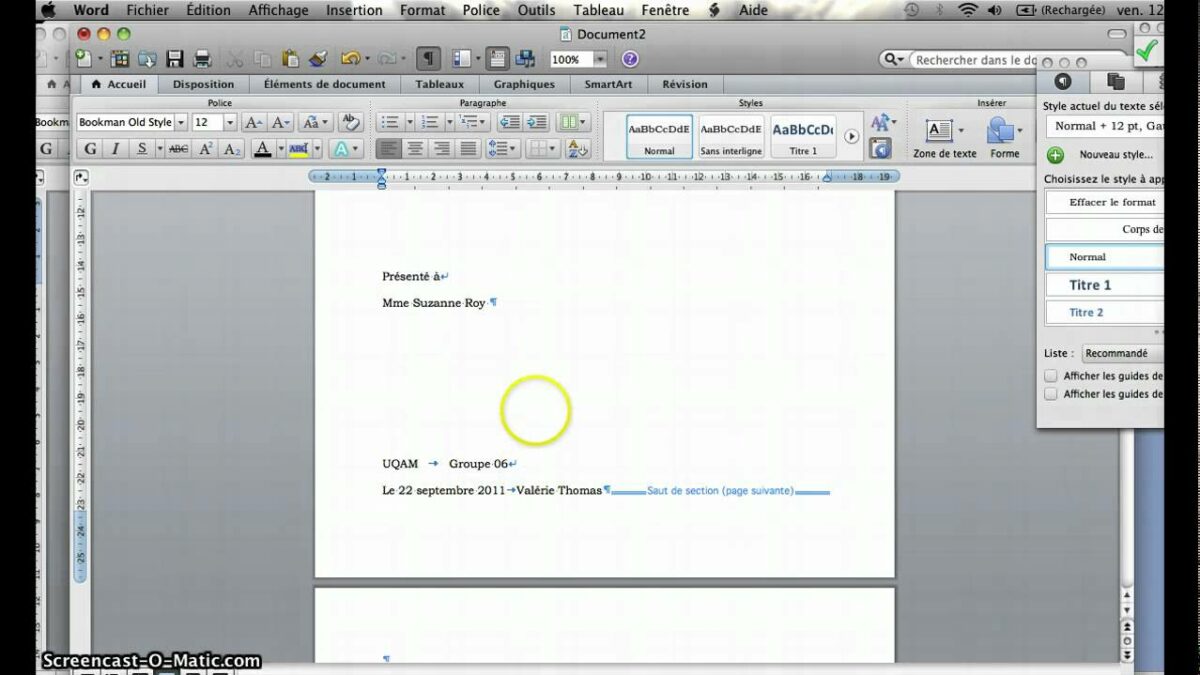1200x675 pixels.
Task: Choose 'Effacer le format' in styles list
Action: pos(1111,202)
